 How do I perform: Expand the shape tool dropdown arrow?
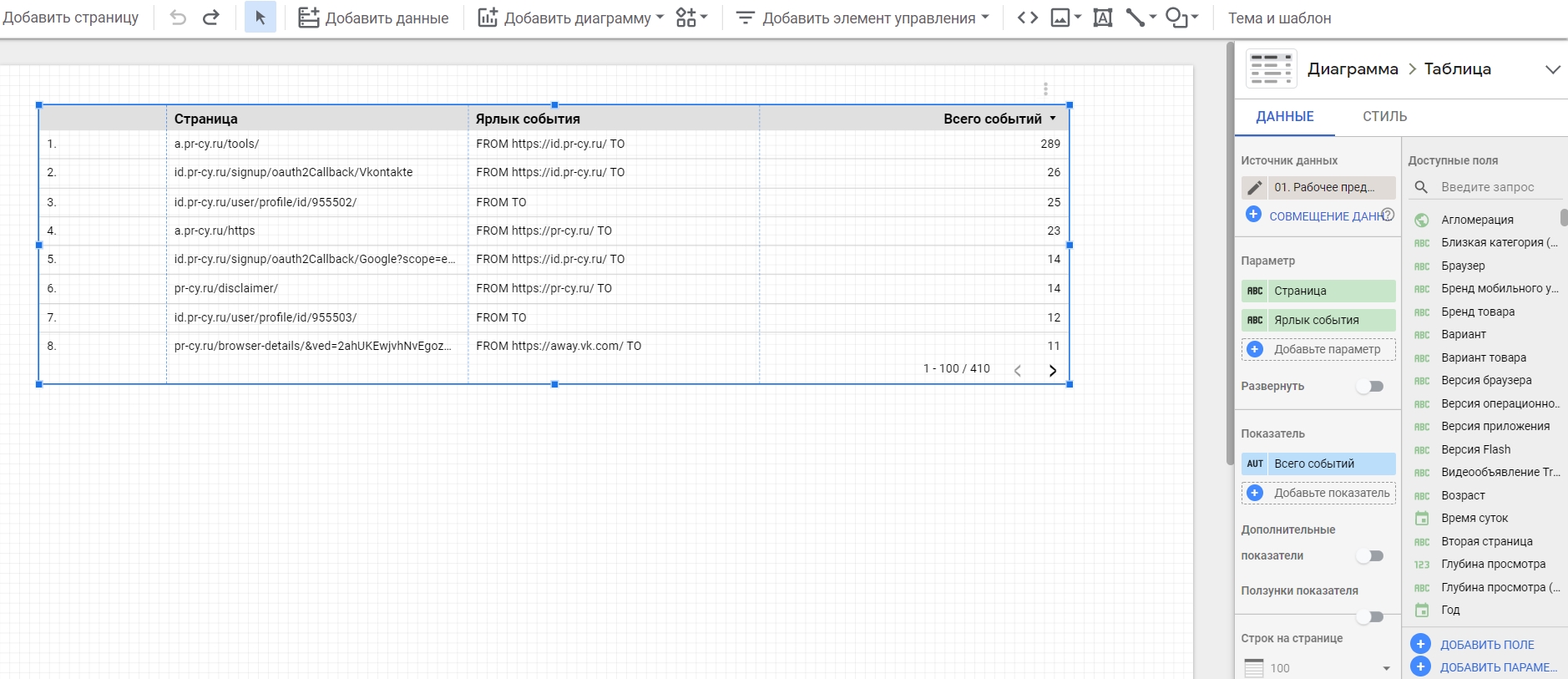[1195, 17]
